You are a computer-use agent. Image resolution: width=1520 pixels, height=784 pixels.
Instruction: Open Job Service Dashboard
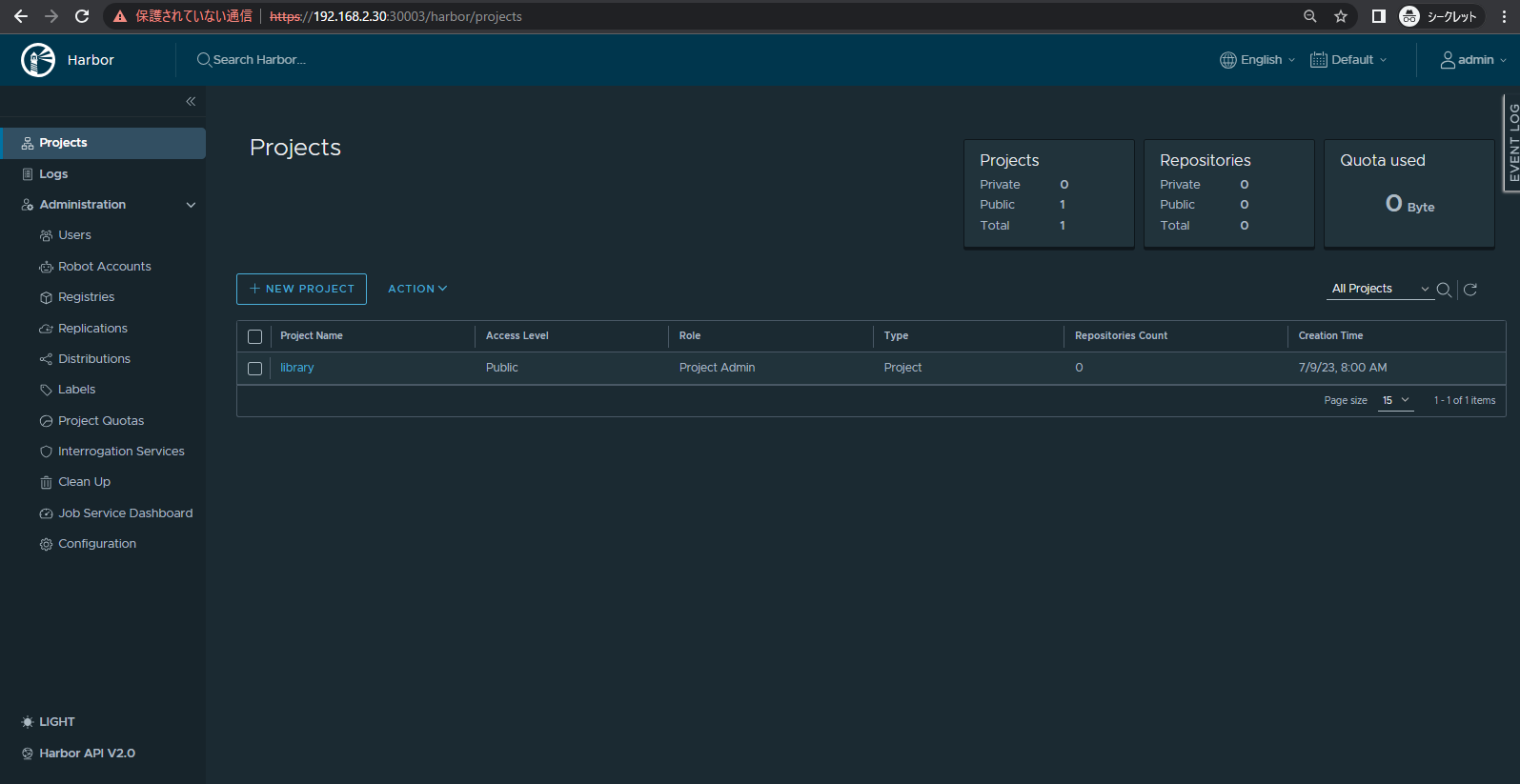[125, 513]
